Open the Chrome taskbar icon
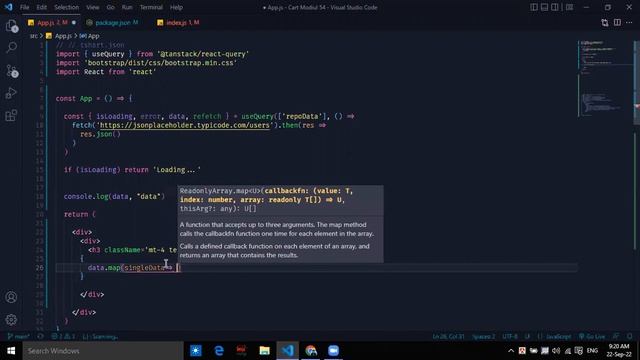This screenshot has height=360, width=640. (311, 351)
